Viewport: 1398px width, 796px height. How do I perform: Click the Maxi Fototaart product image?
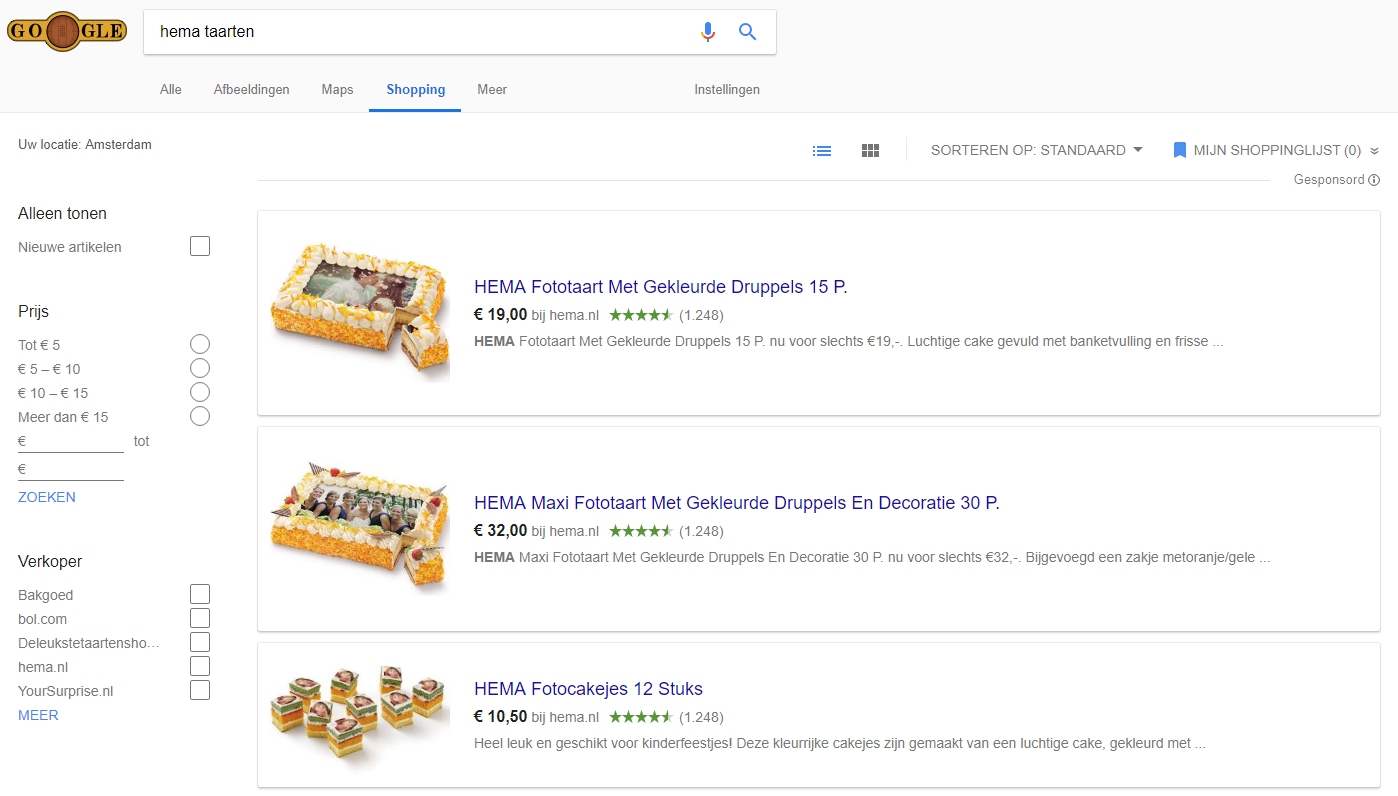(360, 527)
